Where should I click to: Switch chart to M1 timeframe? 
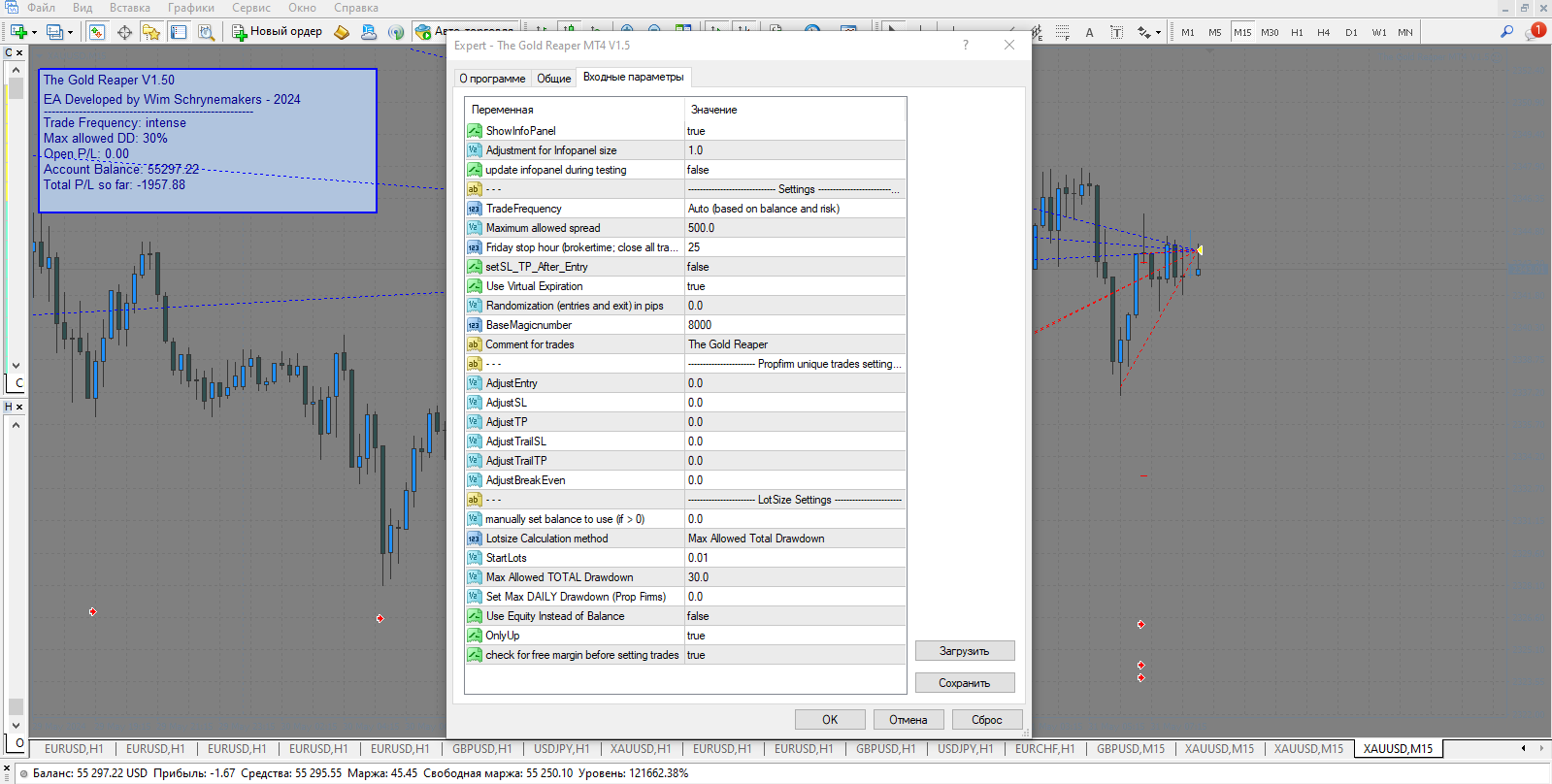coord(1188,32)
